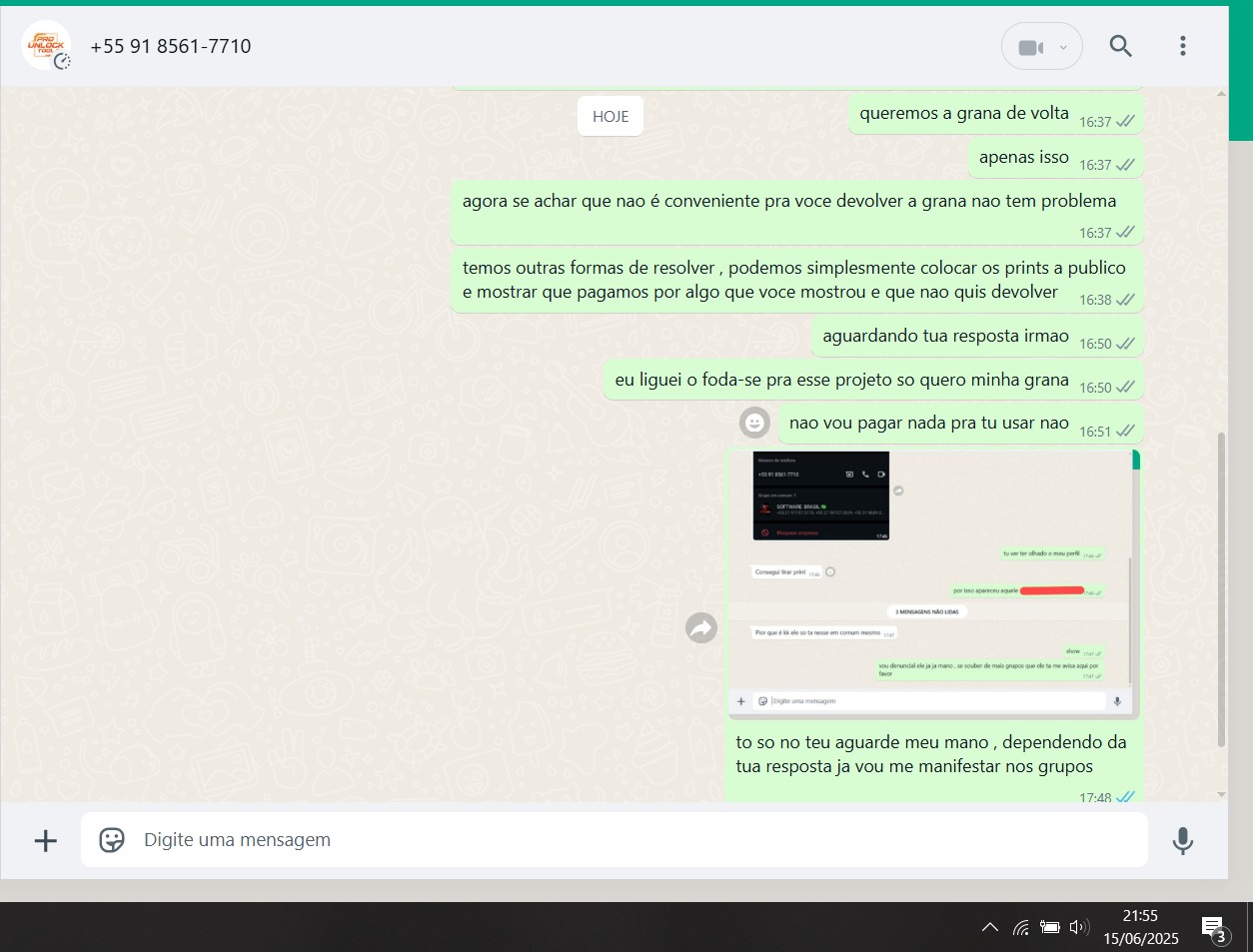This screenshot has height=952, width=1253.
Task: Forward the shared screenshot image
Action: (x=701, y=627)
